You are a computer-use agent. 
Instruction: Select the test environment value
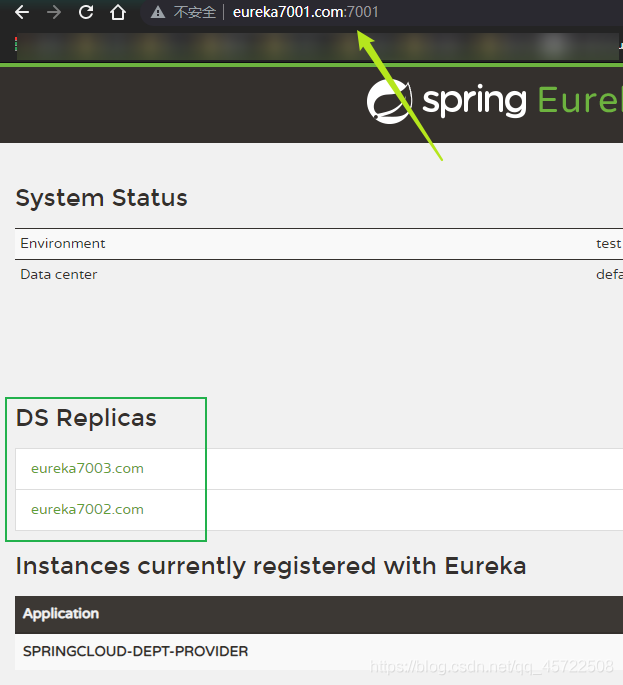pos(609,243)
